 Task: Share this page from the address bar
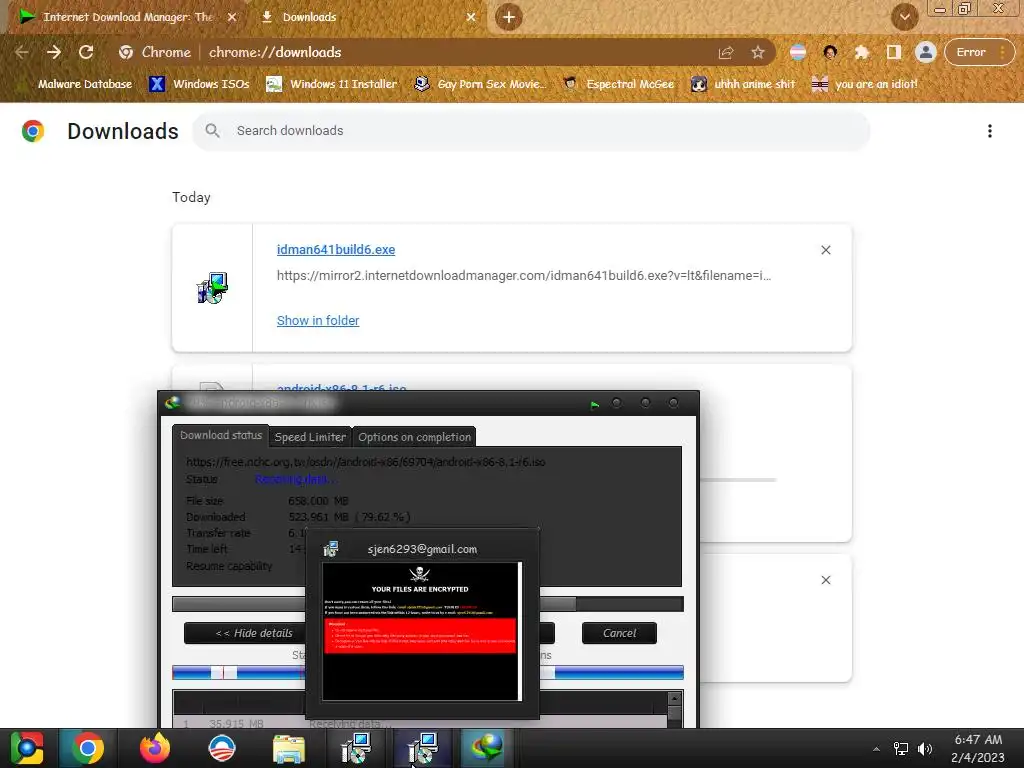(726, 52)
